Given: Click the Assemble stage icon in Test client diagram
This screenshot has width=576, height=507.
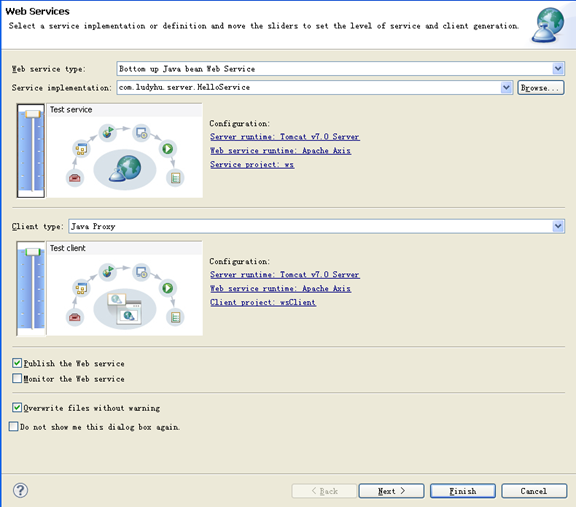Looking at the screenshot, I should pyautogui.click(x=81, y=288).
